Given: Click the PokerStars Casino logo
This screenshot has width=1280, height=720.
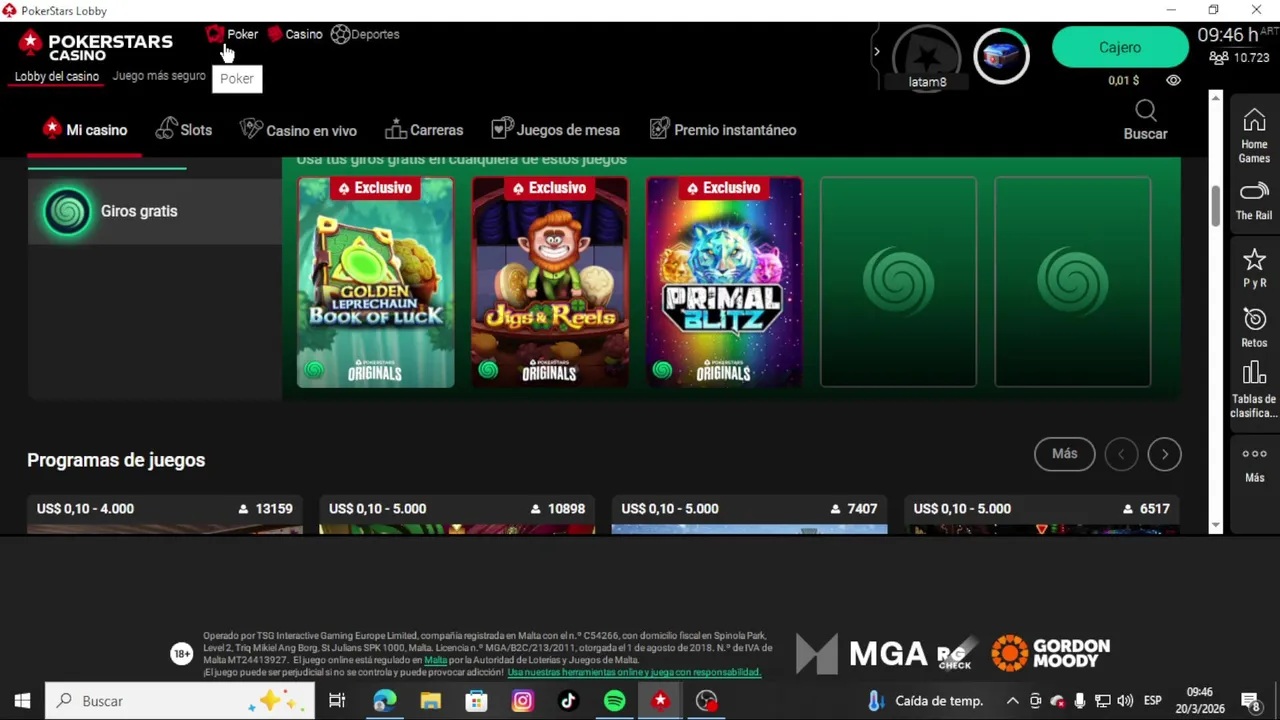Looking at the screenshot, I should [x=96, y=46].
